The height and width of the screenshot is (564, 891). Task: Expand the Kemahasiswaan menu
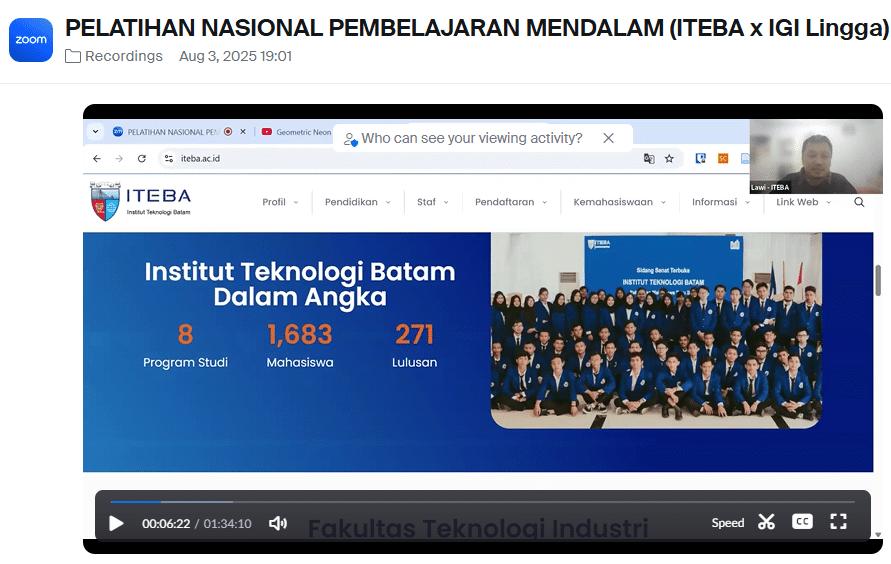[619, 202]
